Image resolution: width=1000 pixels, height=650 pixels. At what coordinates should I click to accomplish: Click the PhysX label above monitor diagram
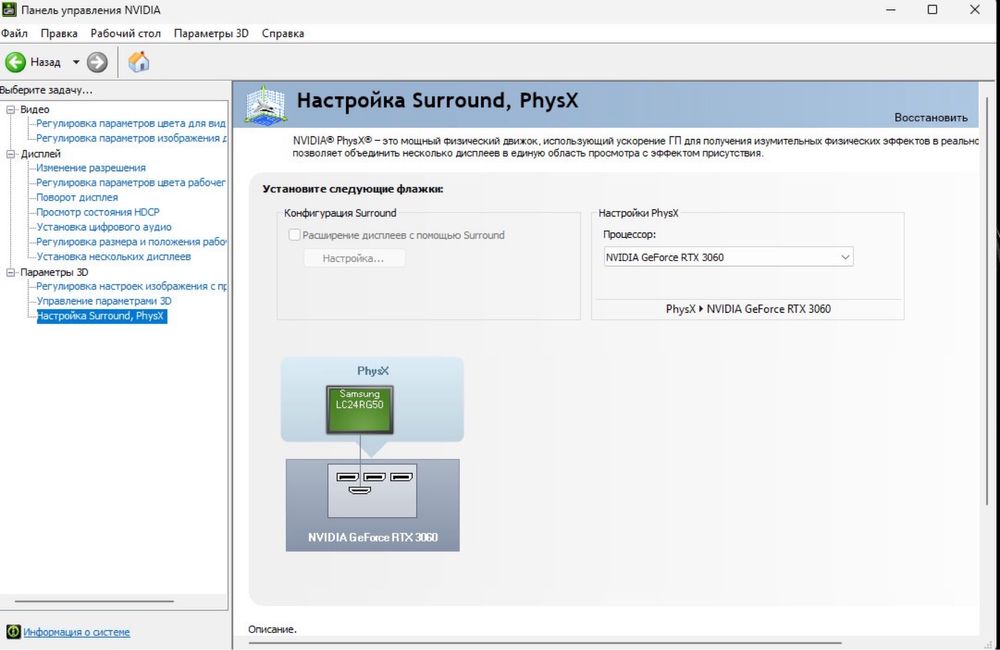373,371
